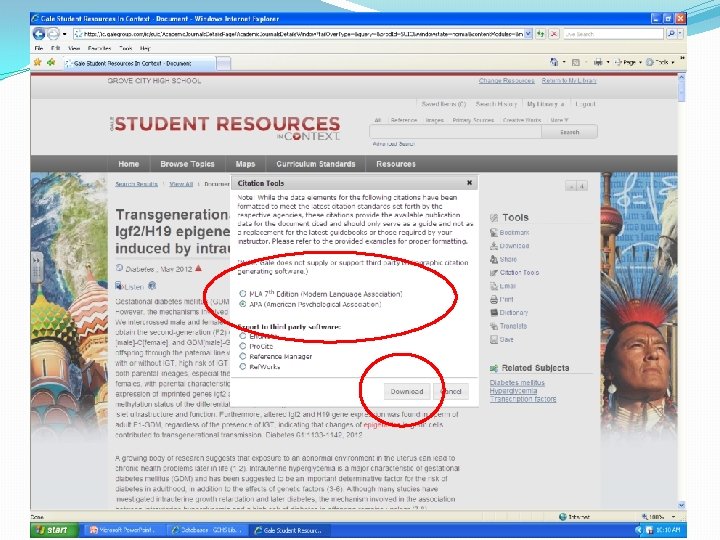Click the browser address bar

(x=298, y=34)
